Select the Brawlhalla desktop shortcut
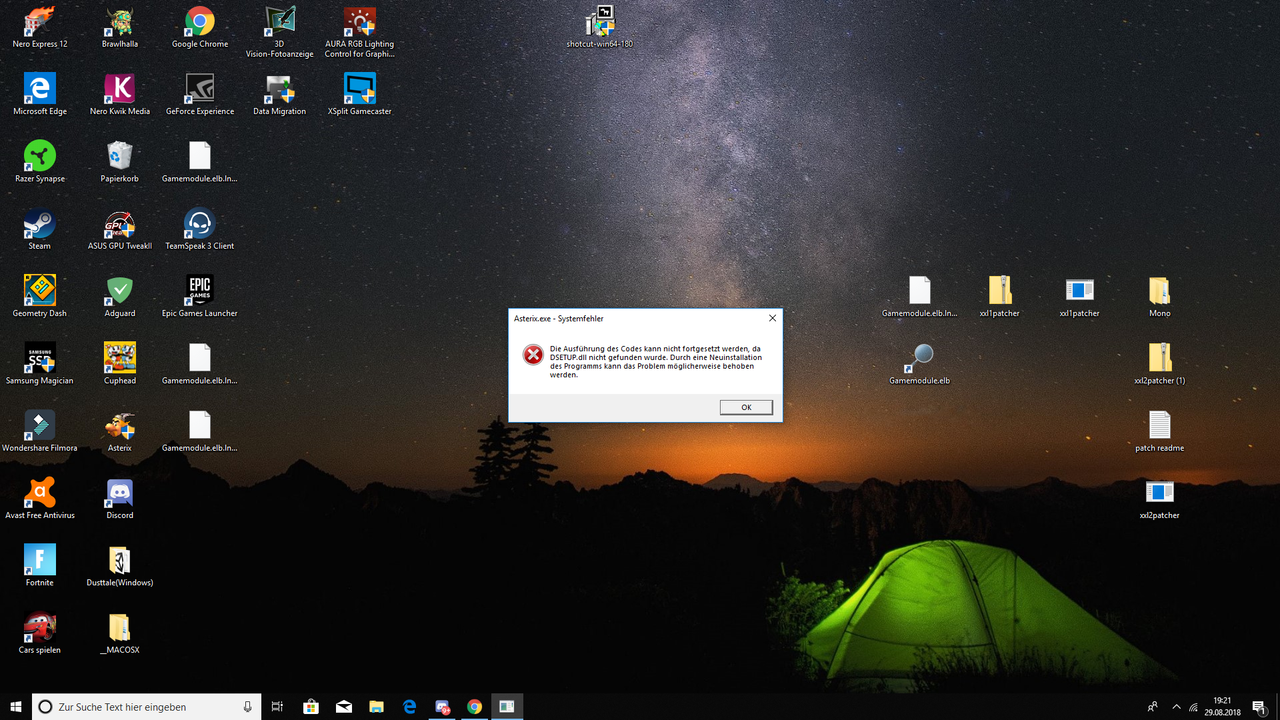Viewport: 1280px width, 720px height. (120, 26)
